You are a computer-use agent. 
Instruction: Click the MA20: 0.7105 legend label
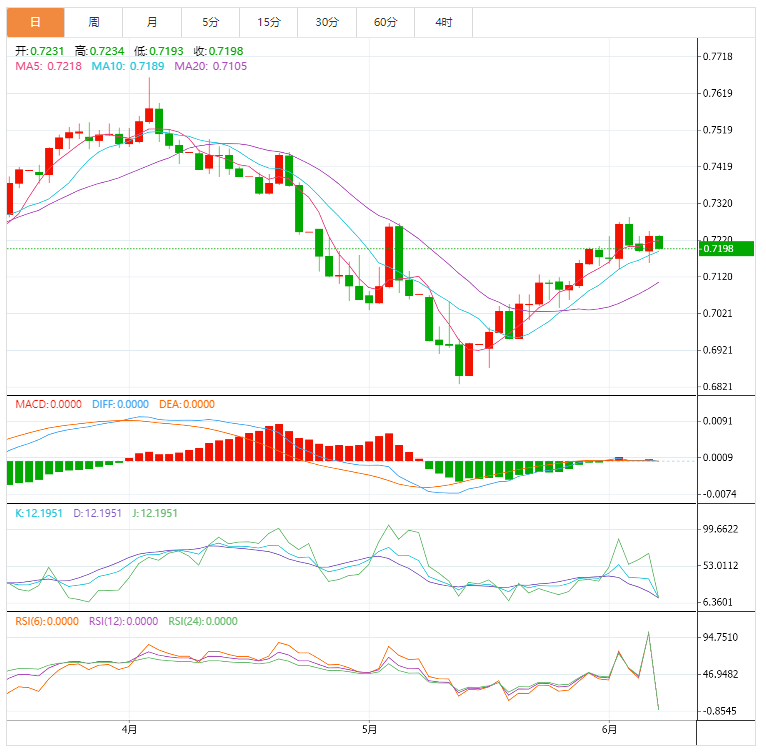(x=211, y=66)
